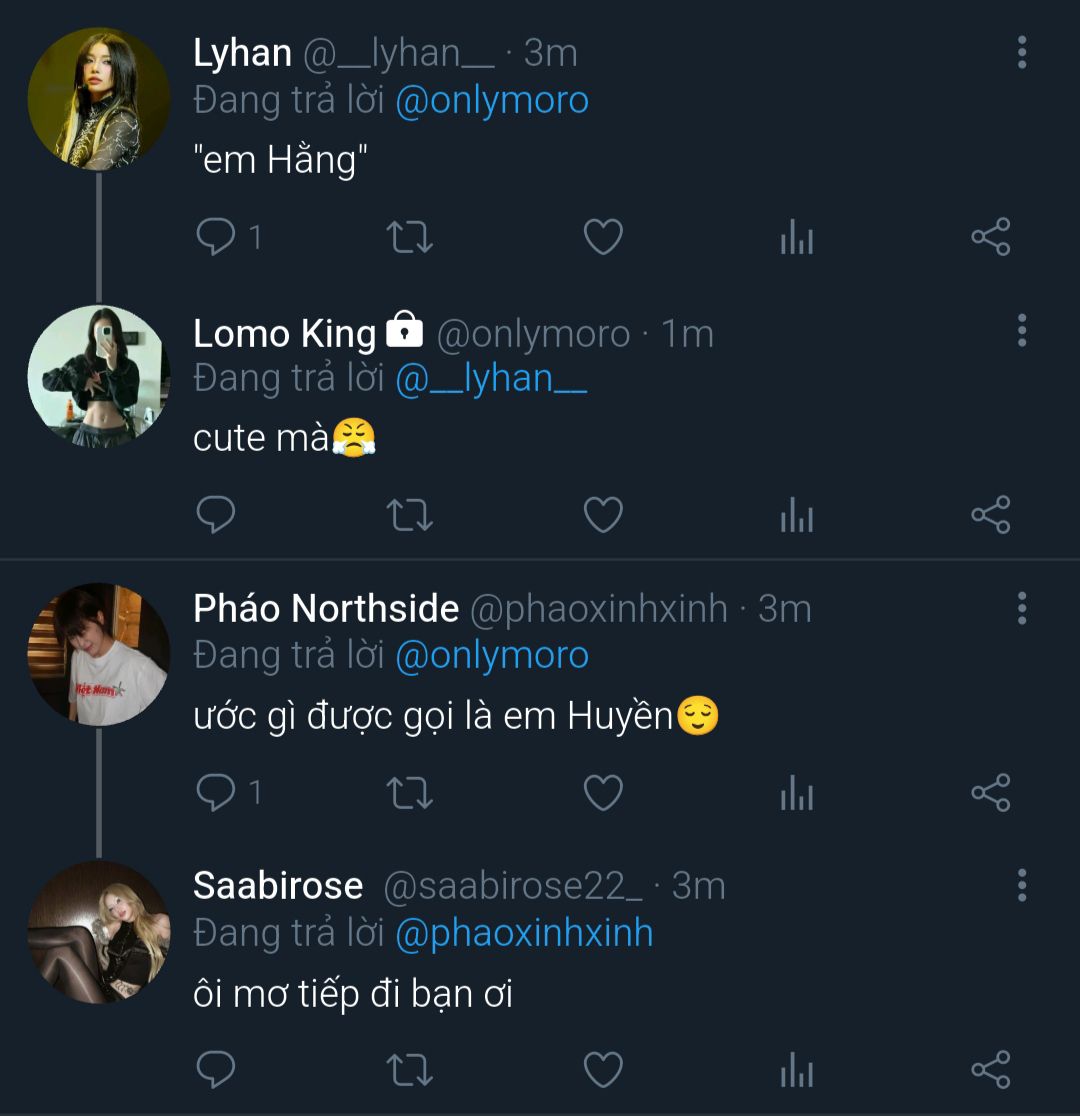View analytics on Pháo Northside's tweet
Image resolution: width=1080 pixels, height=1116 pixels.
pyautogui.click(x=796, y=794)
